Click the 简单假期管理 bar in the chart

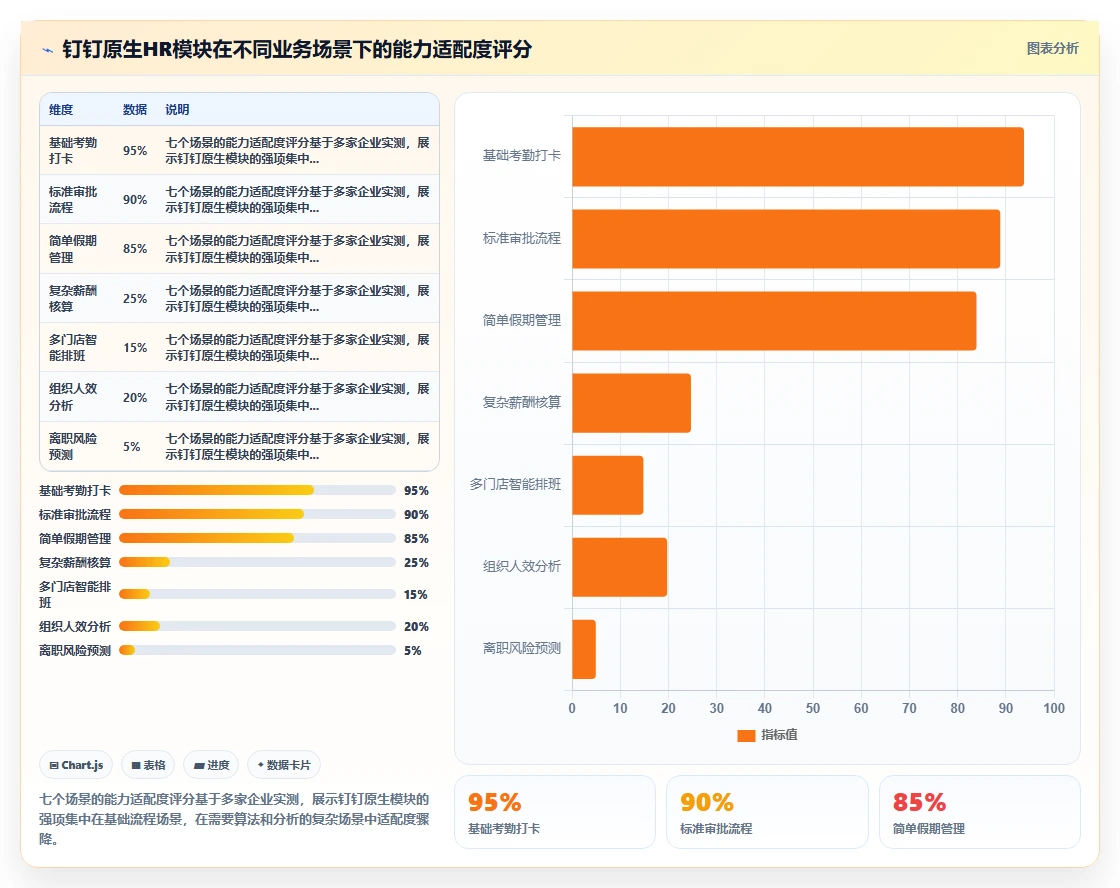(774, 321)
